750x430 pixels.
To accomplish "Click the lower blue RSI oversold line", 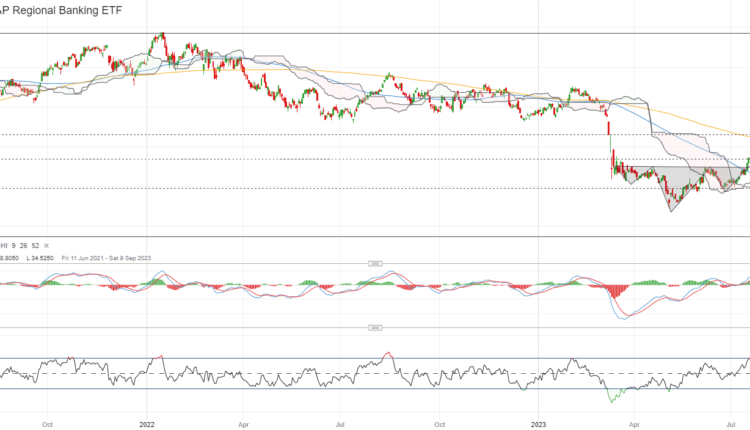I will point(300,389).
